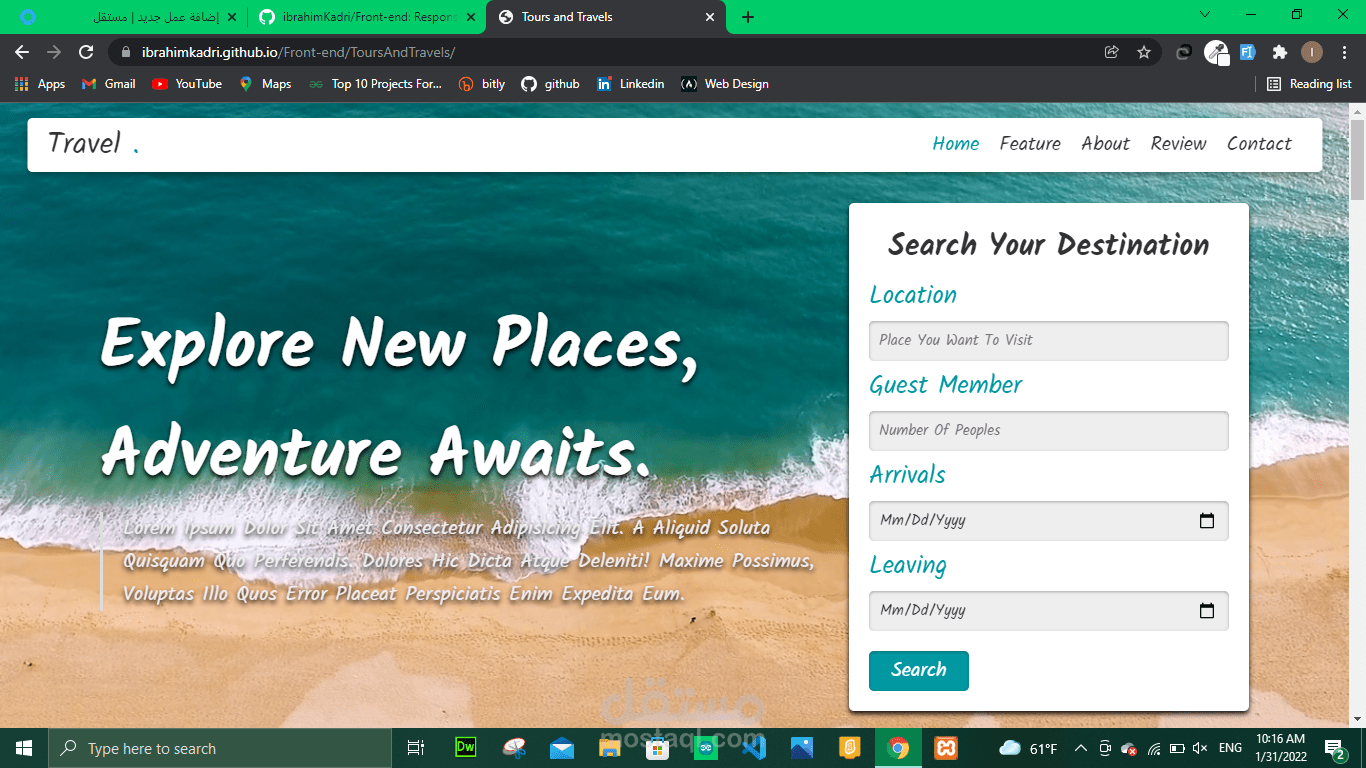This screenshot has width=1366, height=768.
Task: Open the color picker eyedropper extension
Action: (1216, 52)
